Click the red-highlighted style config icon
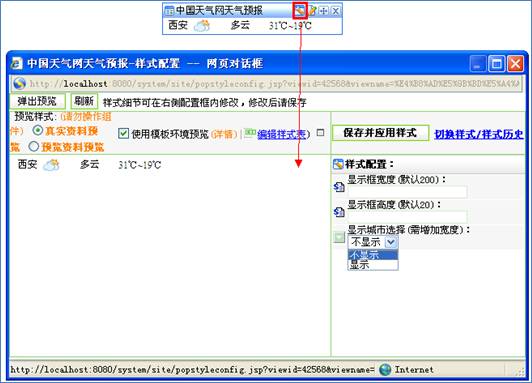 tap(300, 11)
